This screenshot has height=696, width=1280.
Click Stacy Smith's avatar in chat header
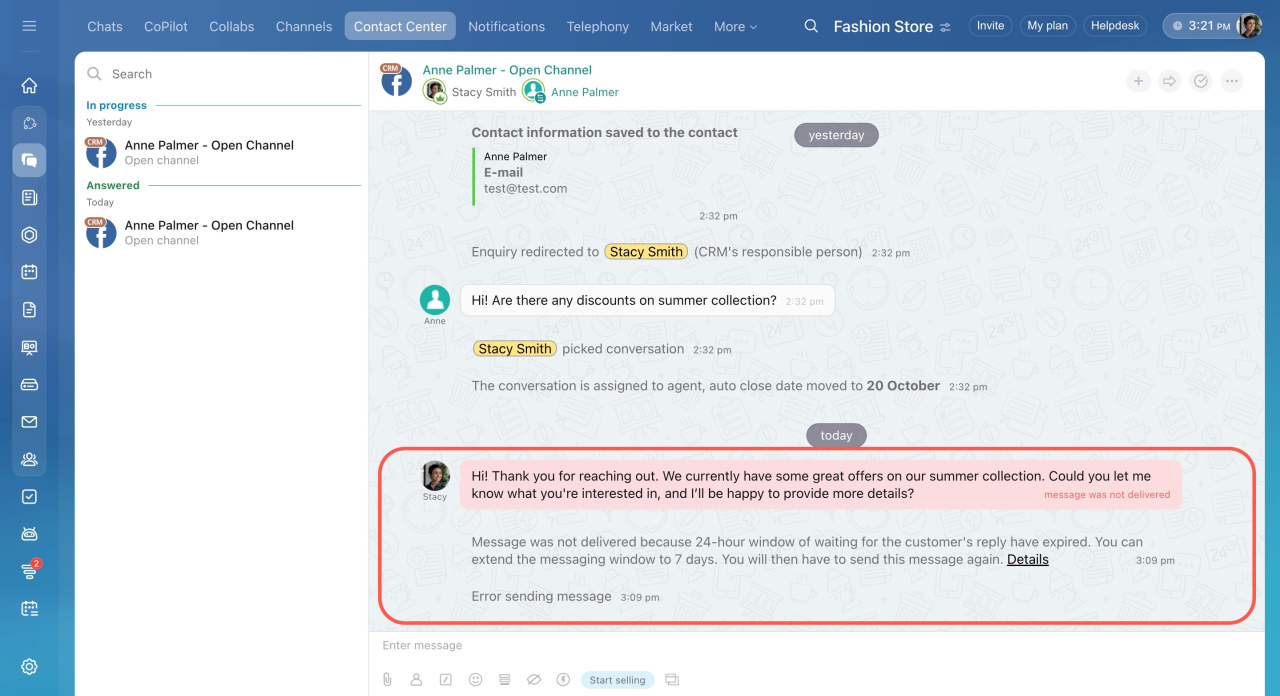point(435,92)
